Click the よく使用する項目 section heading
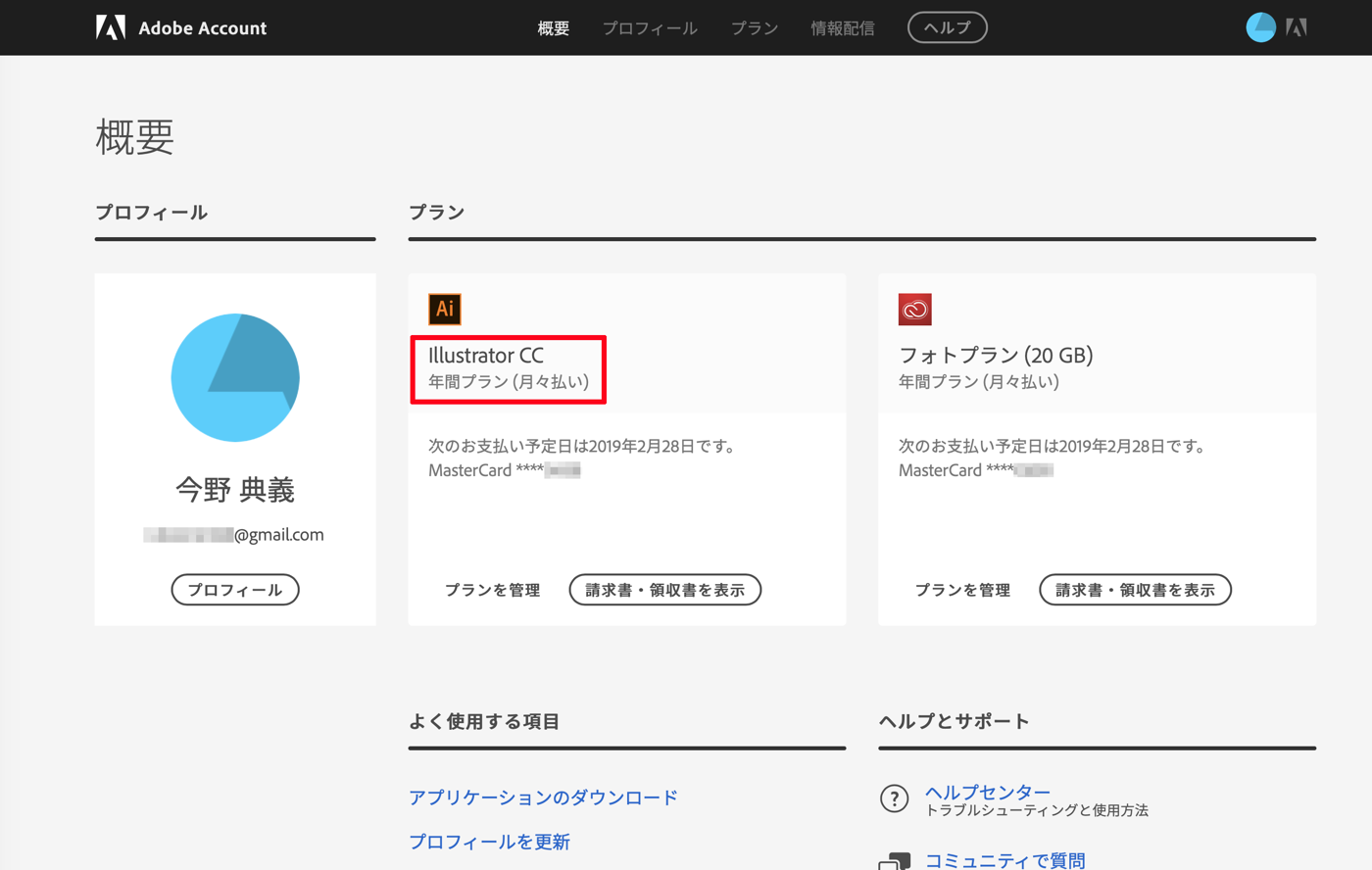This screenshot has width=1372, height=870. pos(484,722)
